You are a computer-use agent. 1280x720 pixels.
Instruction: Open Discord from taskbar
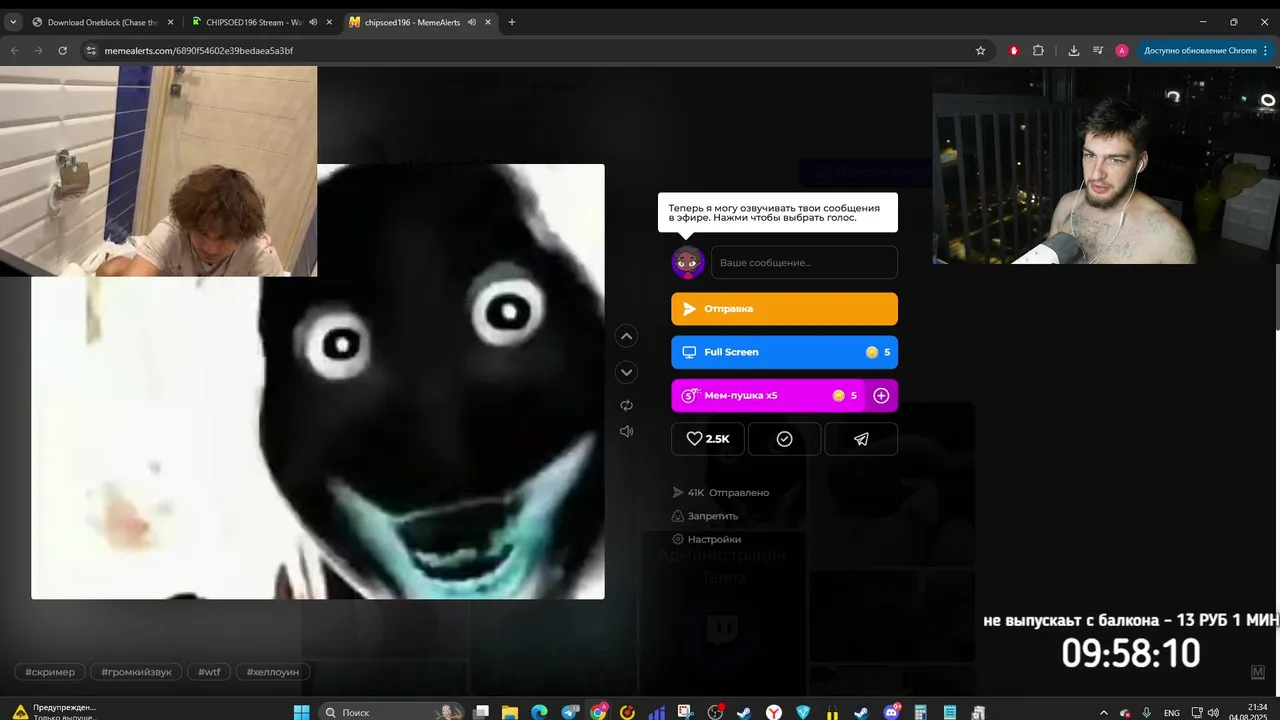pyautogui.click(x=892, y=712)
